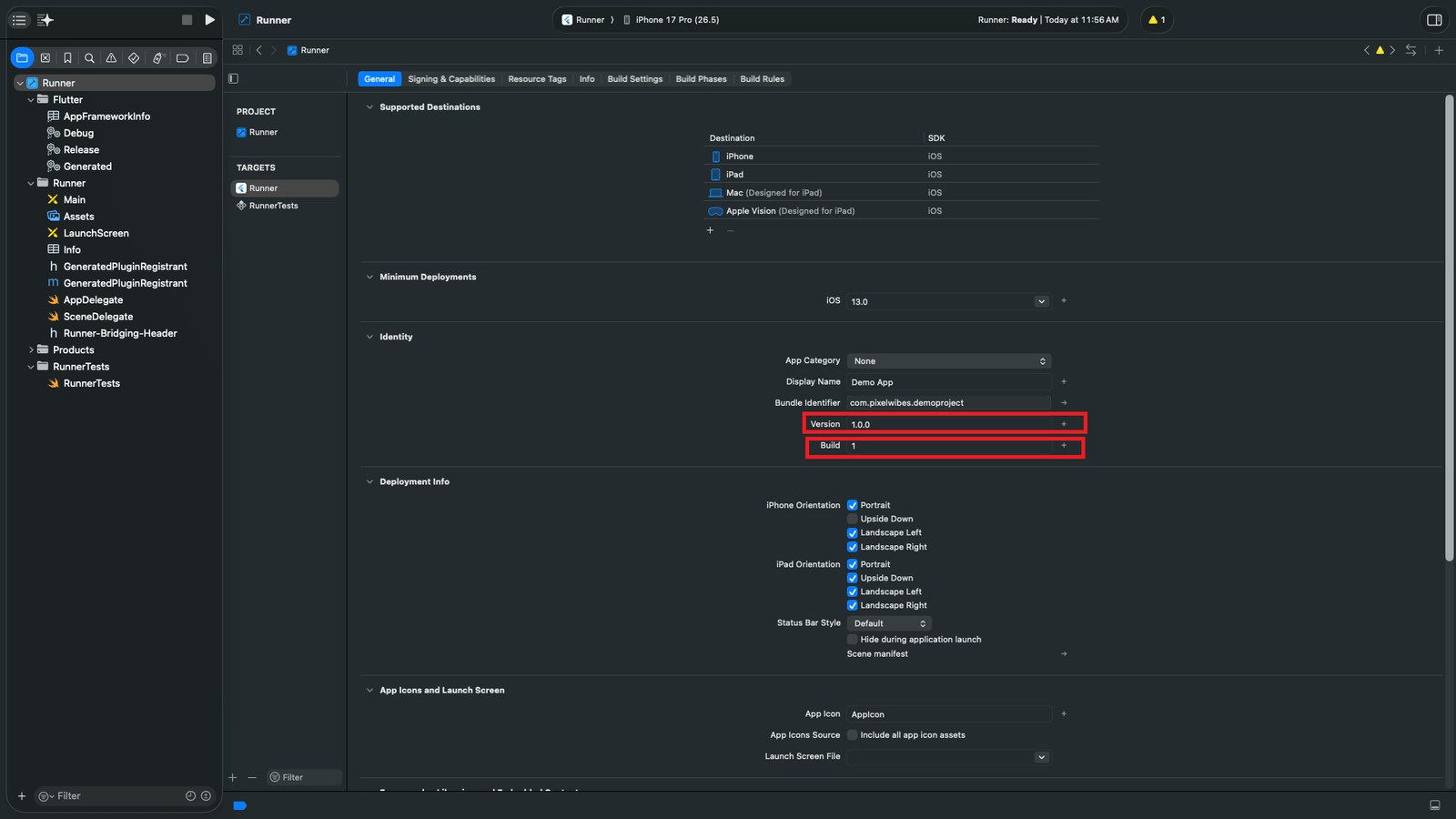This screenshot has height=819, width=1456.
Task: Open the Info tab
Action: tap(587, 79)
